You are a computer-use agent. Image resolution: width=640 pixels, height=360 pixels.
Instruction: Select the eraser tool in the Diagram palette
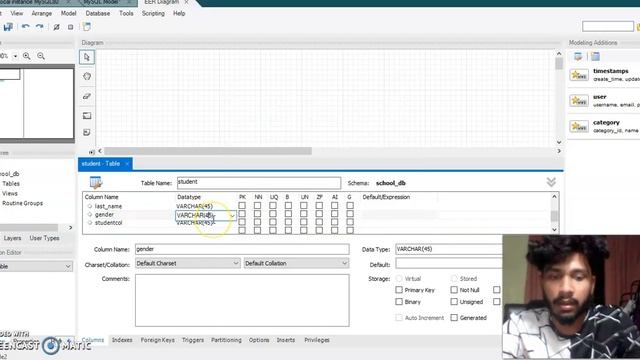coord(87,96)
